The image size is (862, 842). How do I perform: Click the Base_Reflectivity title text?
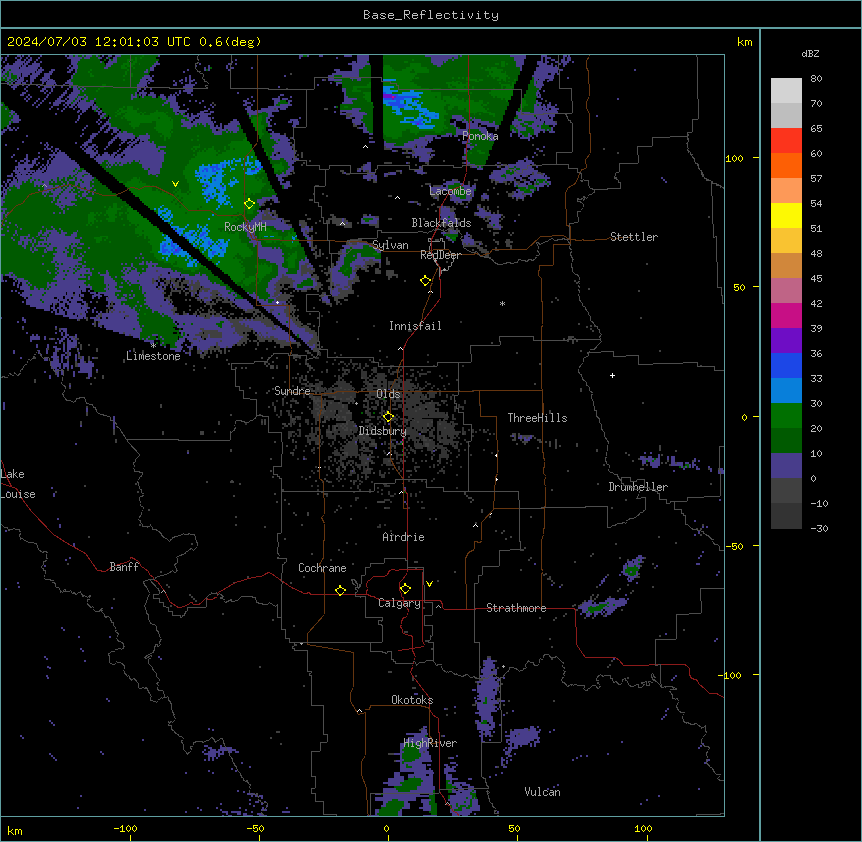tap(431, 15)
